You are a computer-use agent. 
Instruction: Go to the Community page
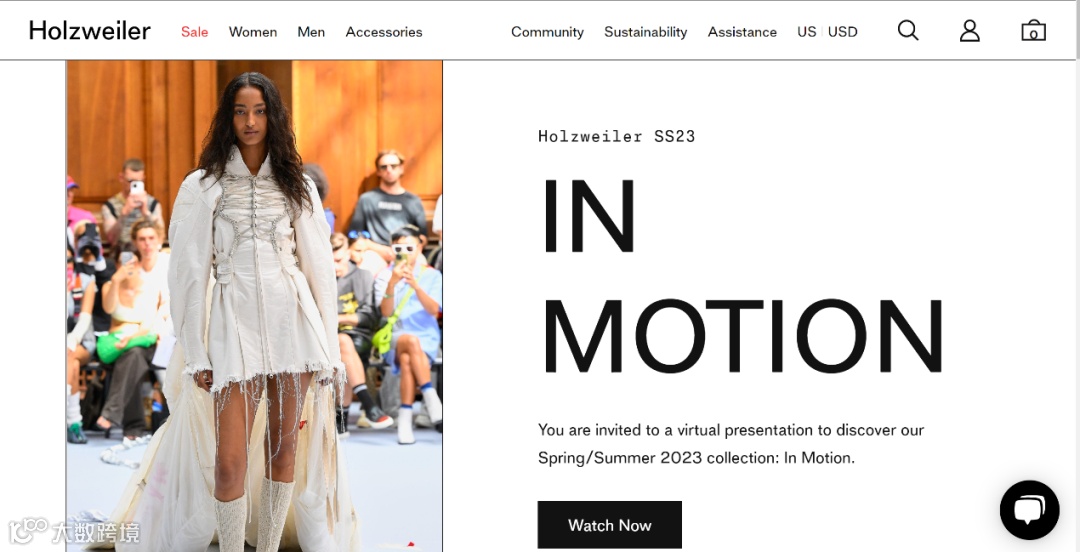click(547, 32)
